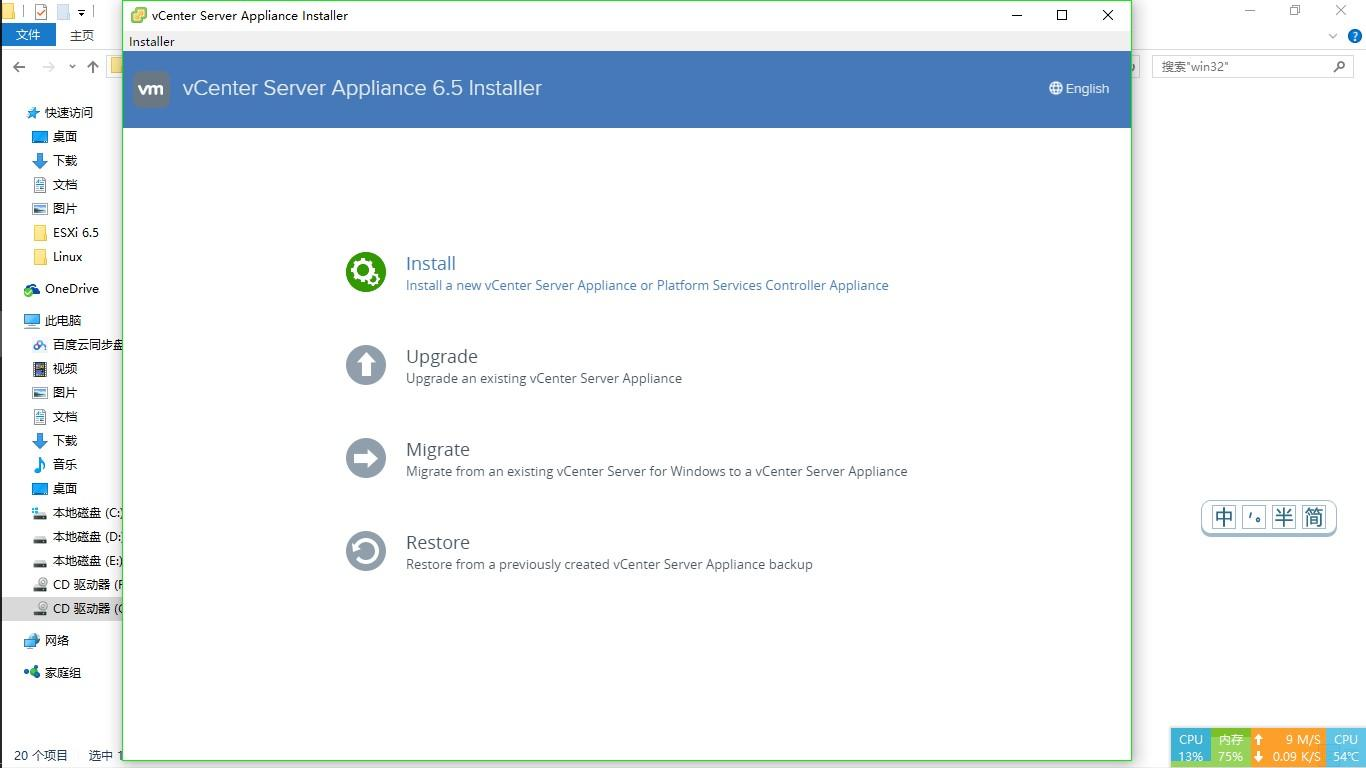Screen dimensions: 1366x768
Task: Open 桌面 under 快速访问
Action: tap(55, 137)
